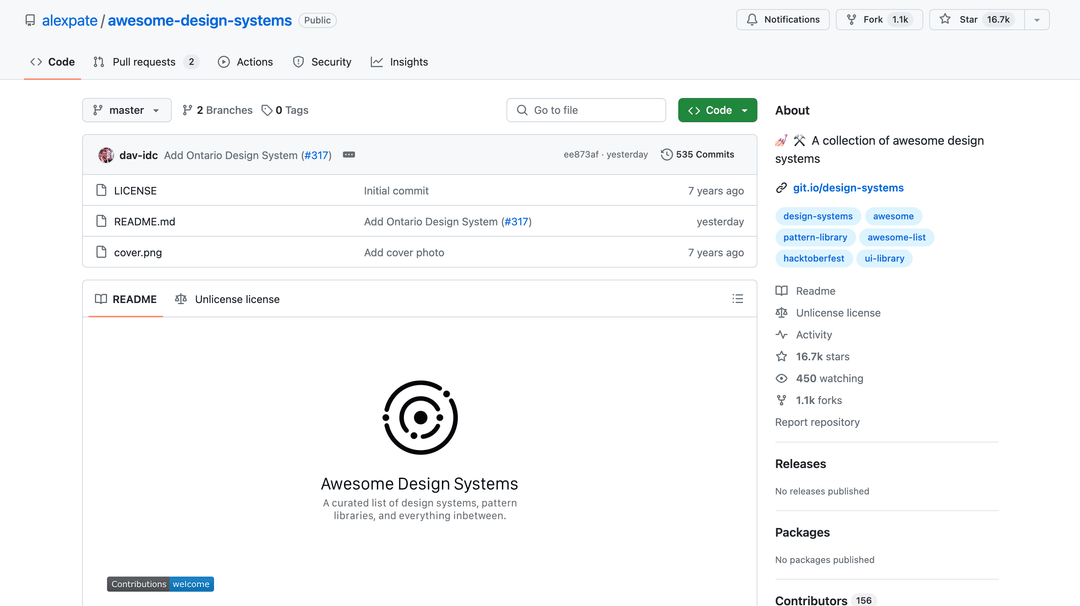Click the LICENSE file icon
Image resolution: width=1080 pixels, height=606 pixels.
point(101,190)
